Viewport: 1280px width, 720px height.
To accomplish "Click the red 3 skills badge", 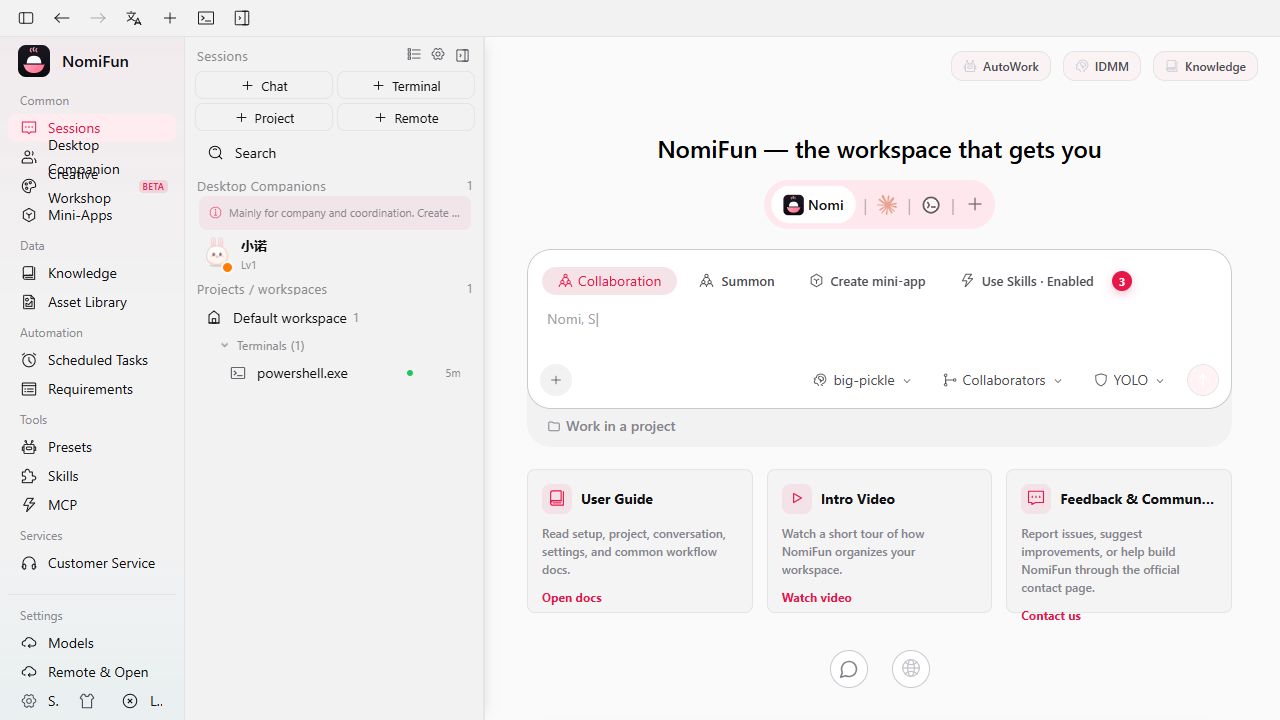I will (x=1122, y=281).
